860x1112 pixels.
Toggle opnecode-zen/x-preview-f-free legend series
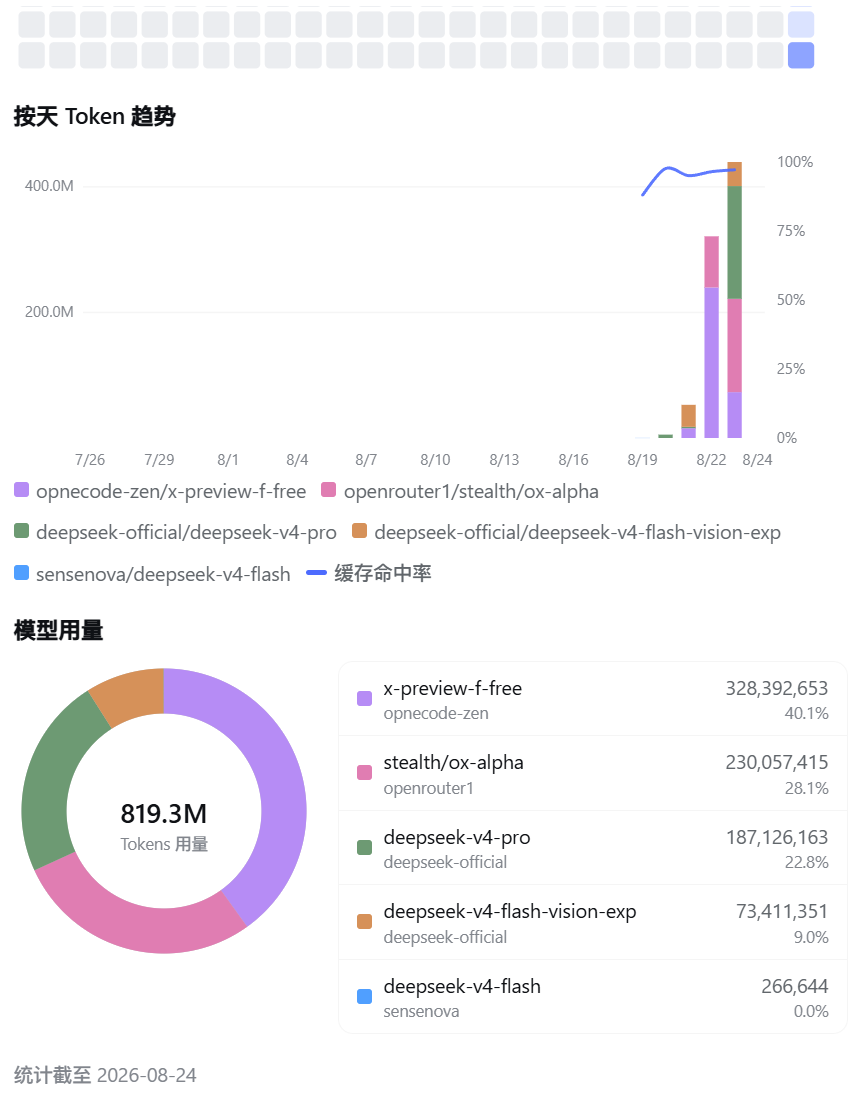click(160, 491)
